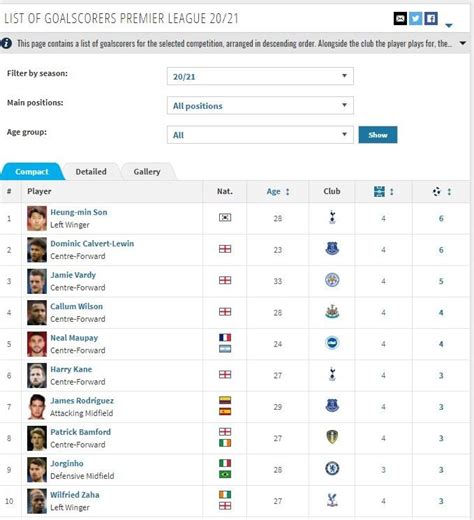Click Newcastle crest in Callum Wilson row
The image size is (474, 520).
coord(332,312)
